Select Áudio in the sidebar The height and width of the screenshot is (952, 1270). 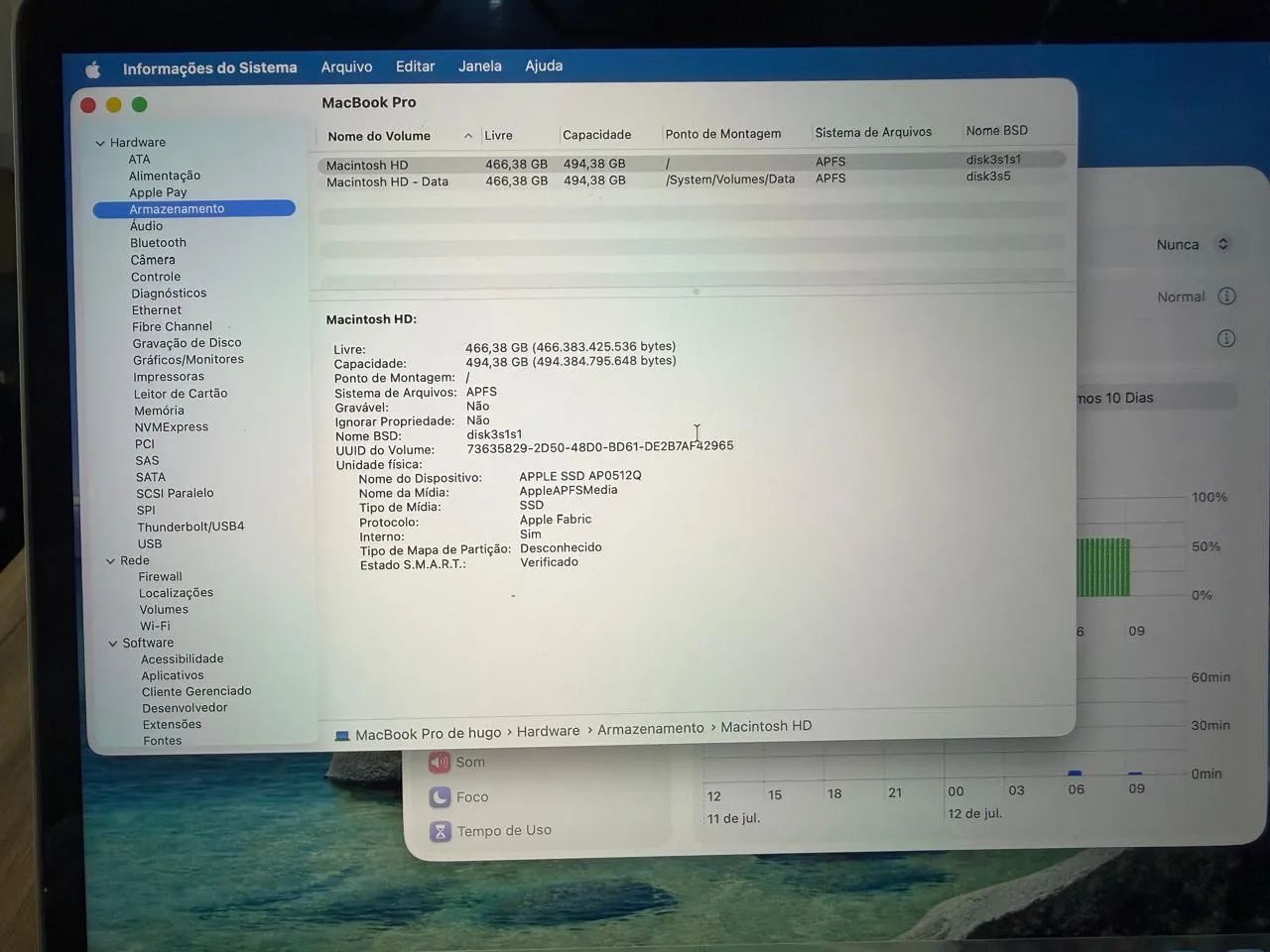(x=146, y=226)
